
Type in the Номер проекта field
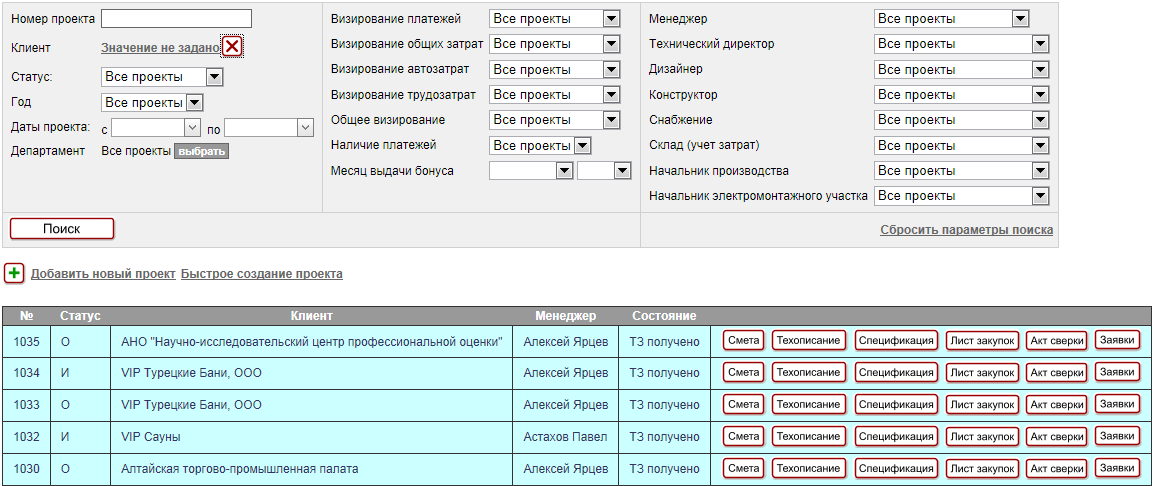tap(176, 19)
